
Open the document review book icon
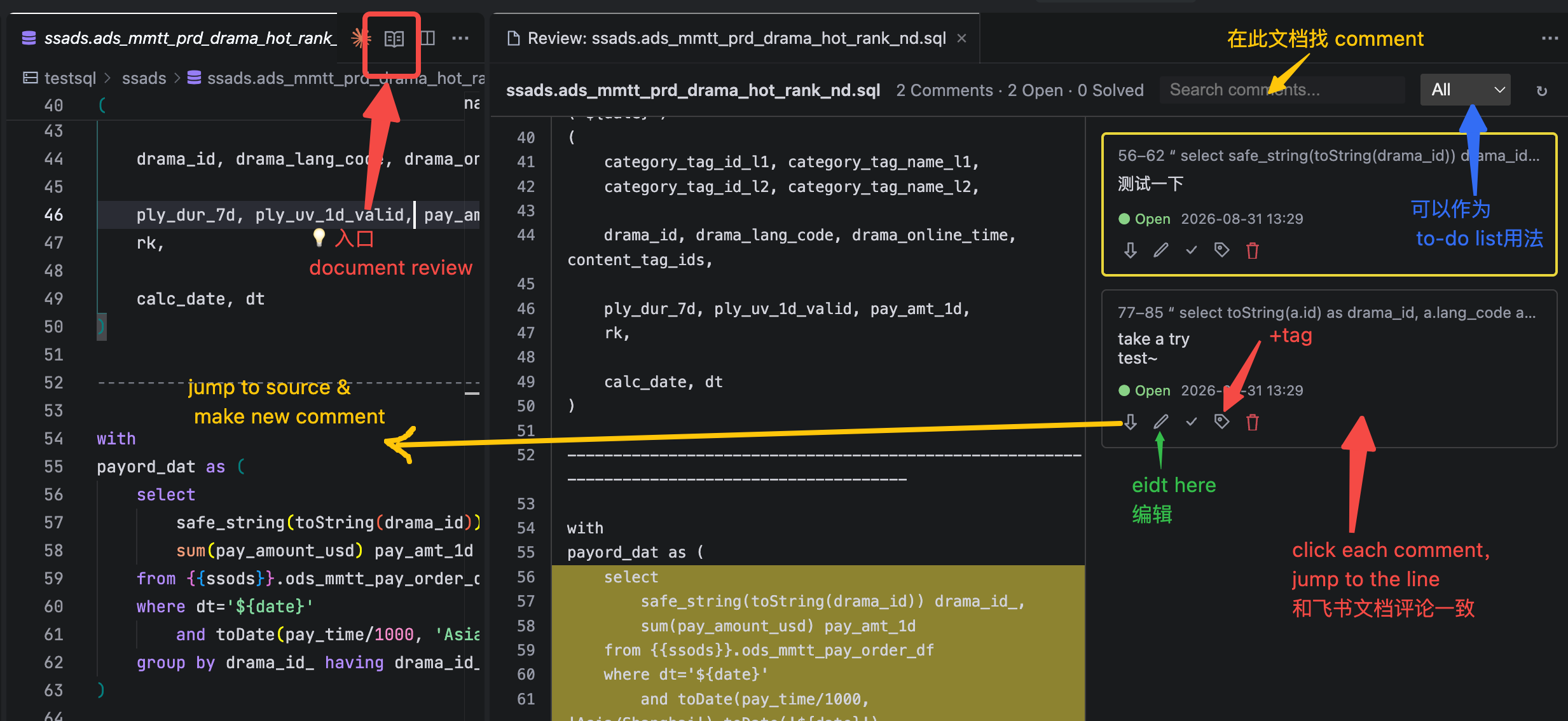394,39
